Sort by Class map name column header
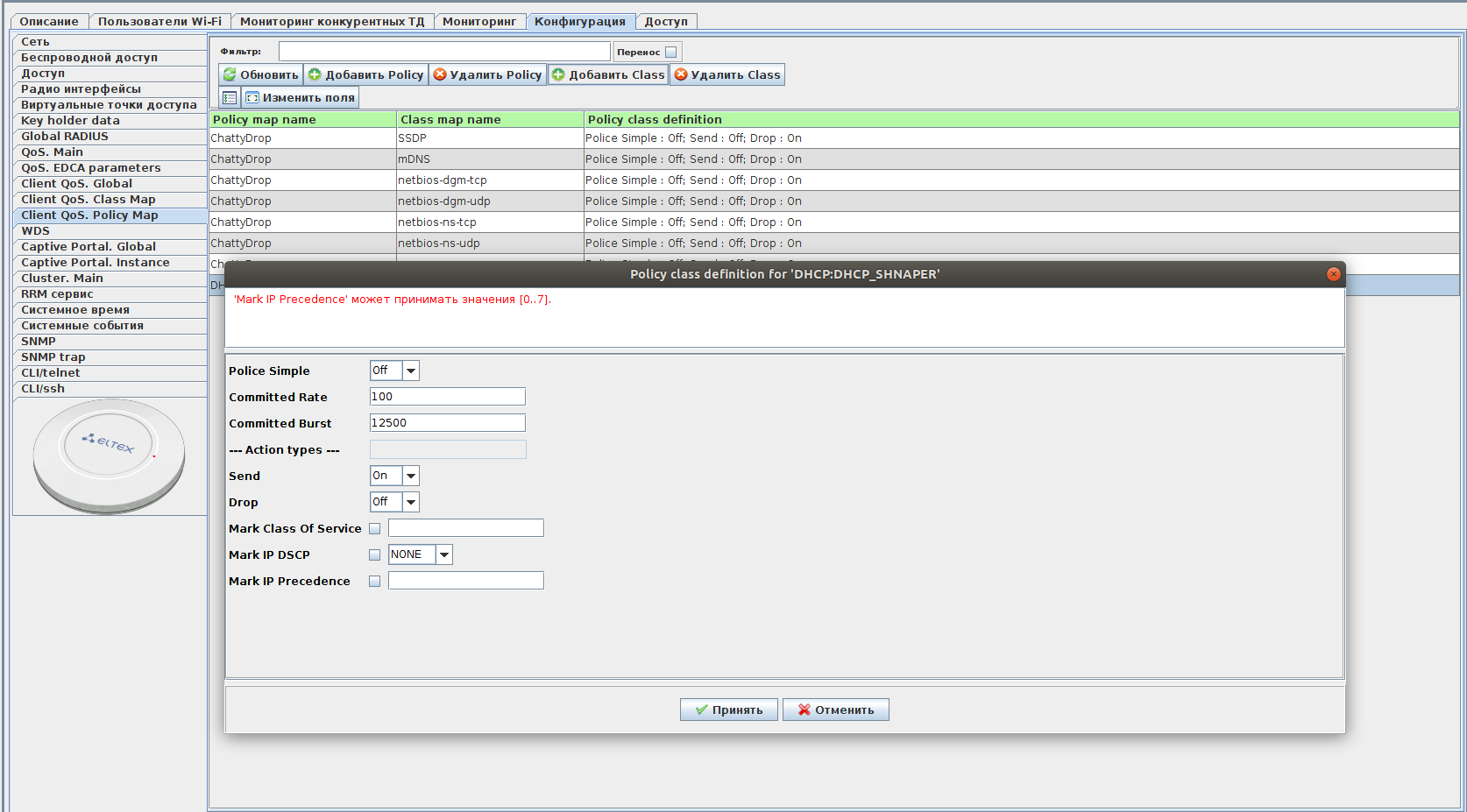 click(x=491, y=119)
